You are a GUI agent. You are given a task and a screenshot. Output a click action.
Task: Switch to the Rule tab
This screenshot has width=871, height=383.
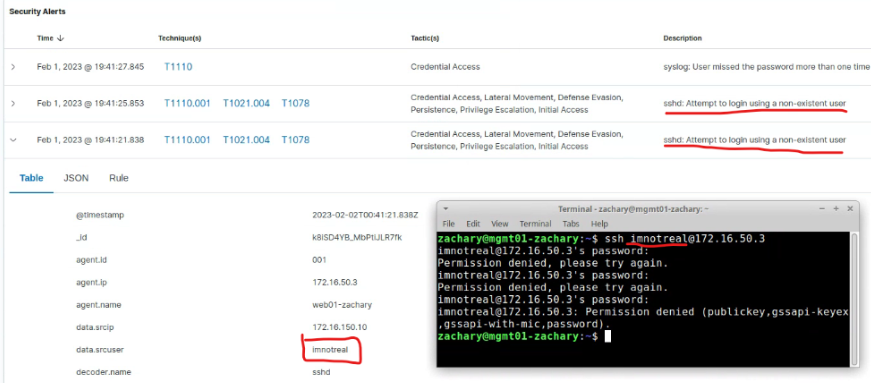point(118,178)
